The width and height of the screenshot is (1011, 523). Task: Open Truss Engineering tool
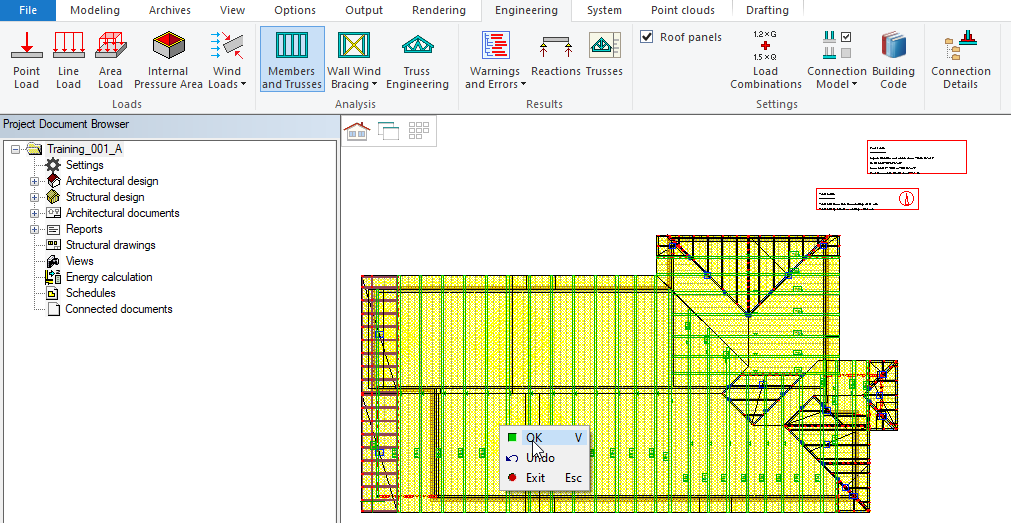(x=417, y=60)
